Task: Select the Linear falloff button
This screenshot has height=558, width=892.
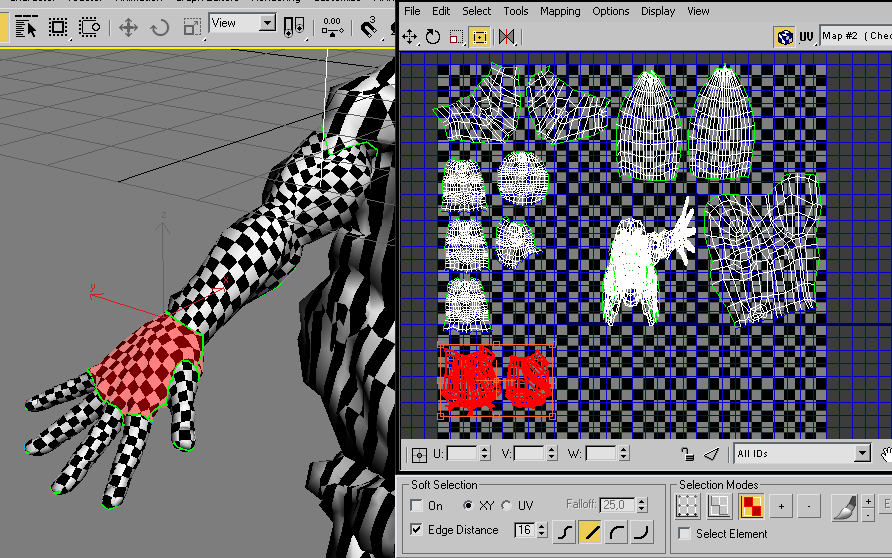Action: (590, 532)
